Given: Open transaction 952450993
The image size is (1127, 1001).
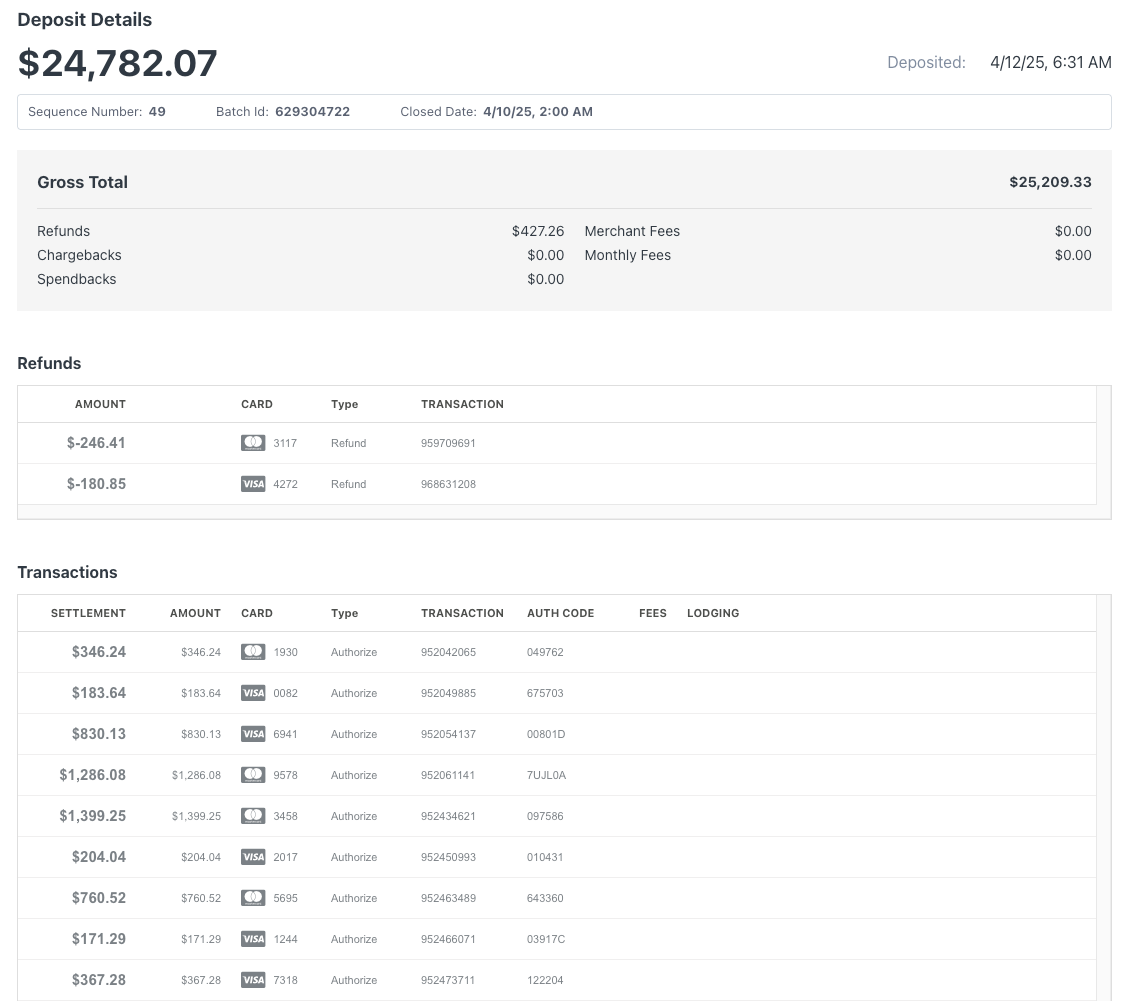Looking at the screenshot, I should (448, 857).
